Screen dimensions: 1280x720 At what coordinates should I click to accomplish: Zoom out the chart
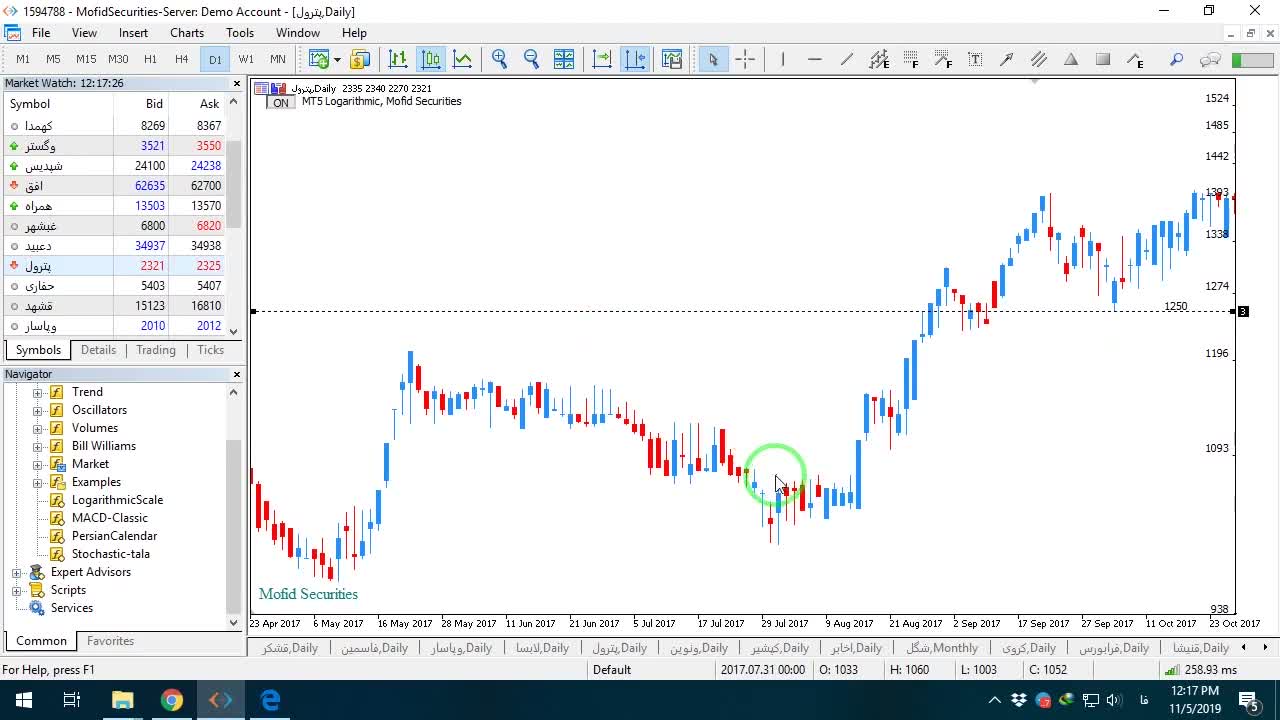532,59
